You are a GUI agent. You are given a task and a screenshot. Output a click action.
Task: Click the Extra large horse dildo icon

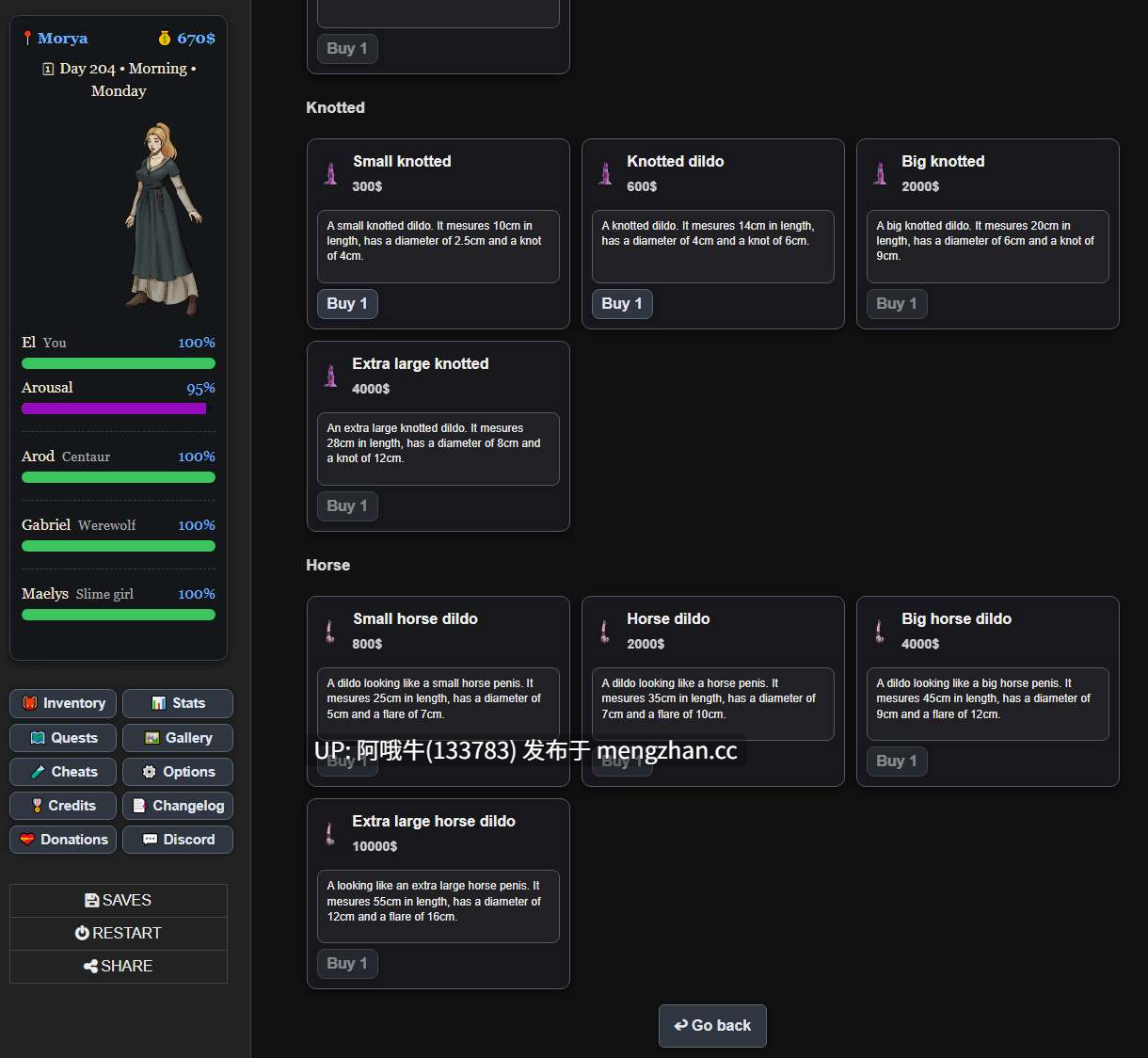[x=330, y=833]
